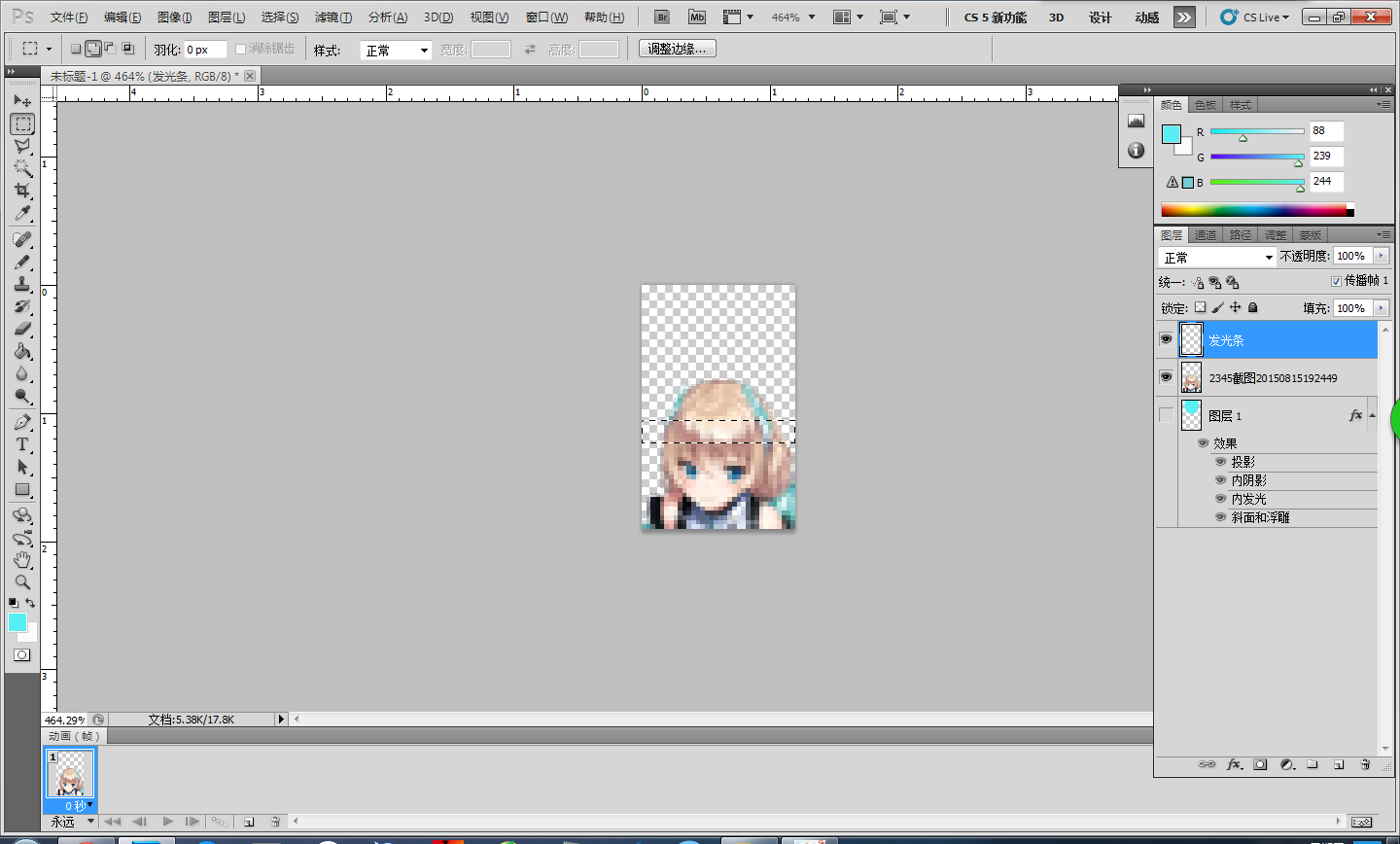Image resolution: width=1400 pixels, height=844 pixels.
Task: Play the frame animation
Action: 167,822
